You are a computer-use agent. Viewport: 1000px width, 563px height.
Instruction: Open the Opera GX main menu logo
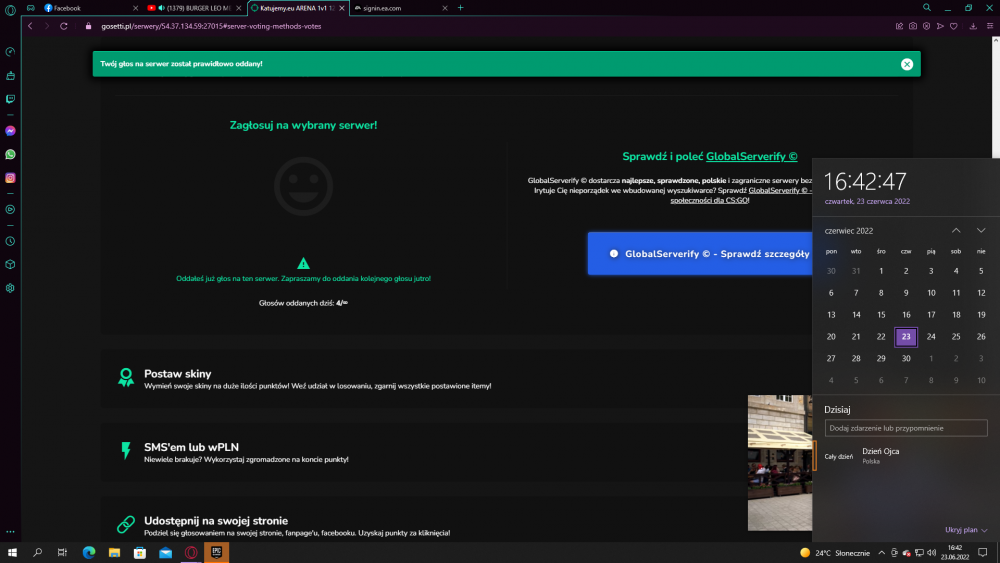point(10,10)
